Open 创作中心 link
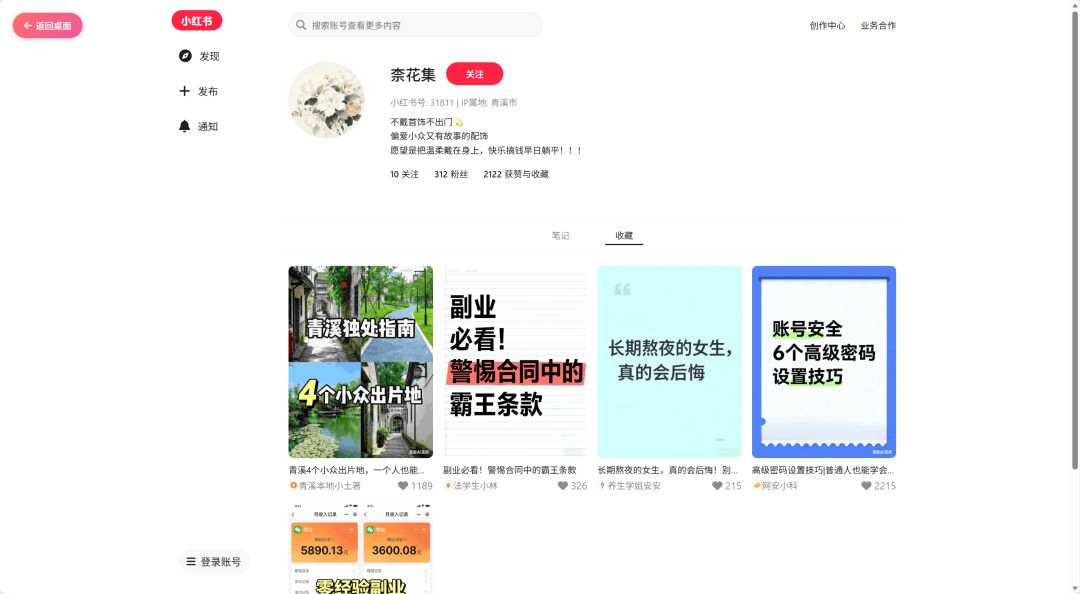The width and height of the screenshot is (1080, 594). (827, 25)
